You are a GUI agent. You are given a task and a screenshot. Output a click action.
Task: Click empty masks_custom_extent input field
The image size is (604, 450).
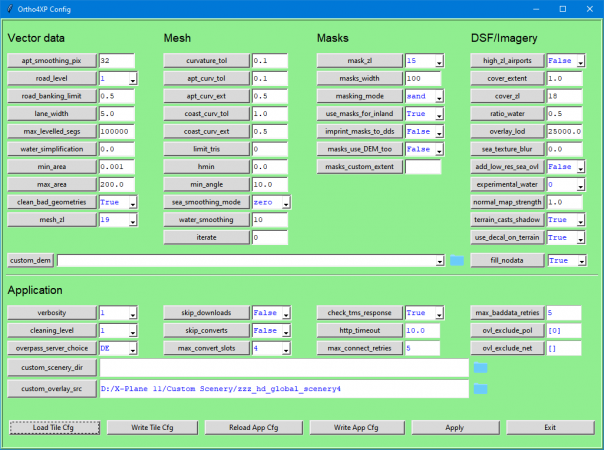pyautogui.click(x=423, y=167)
